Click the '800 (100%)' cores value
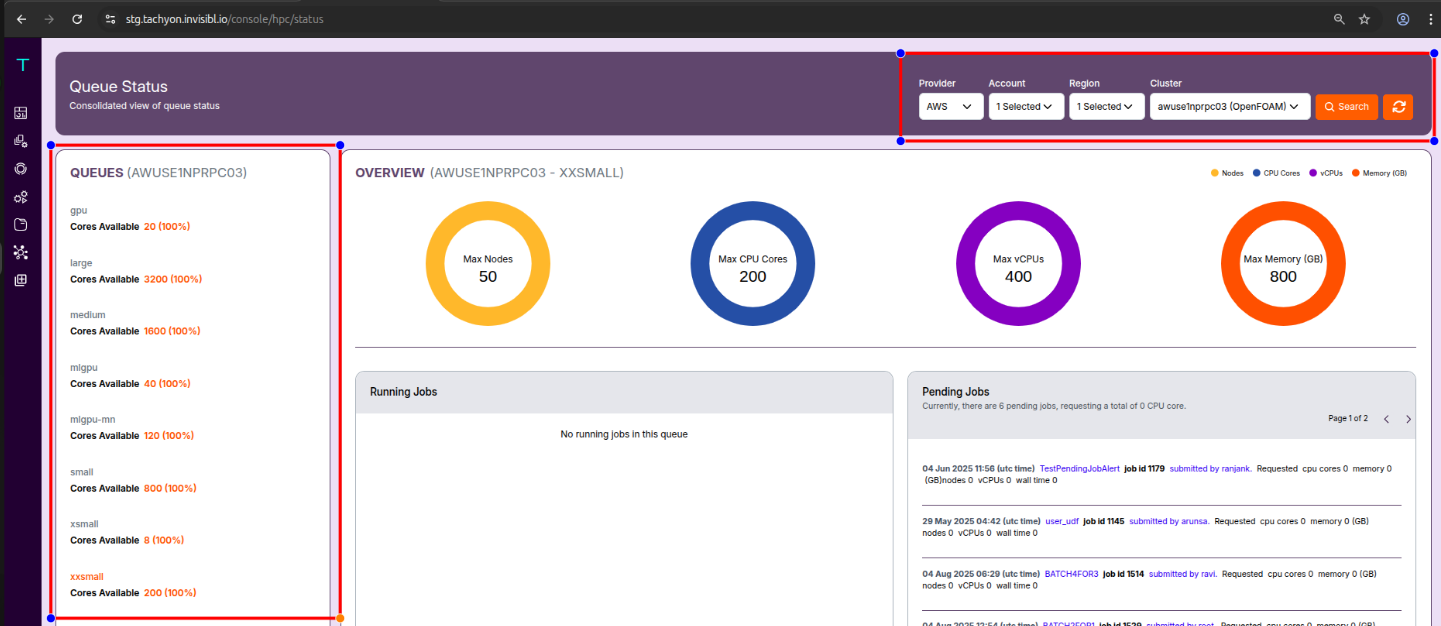The image size is (1441, 626). tap(170, 488)
